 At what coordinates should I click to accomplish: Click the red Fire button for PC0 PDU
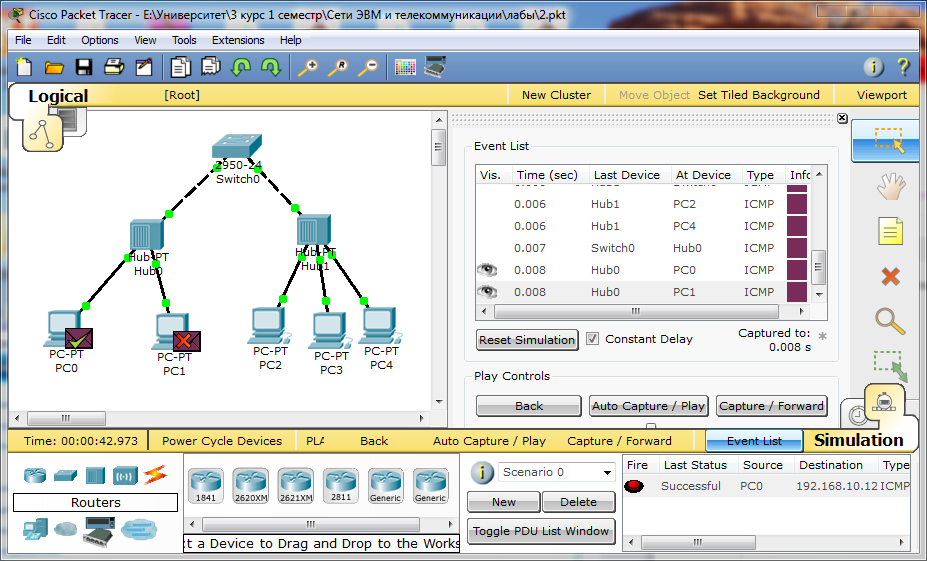pyautogui.click(x=634, y=486)
